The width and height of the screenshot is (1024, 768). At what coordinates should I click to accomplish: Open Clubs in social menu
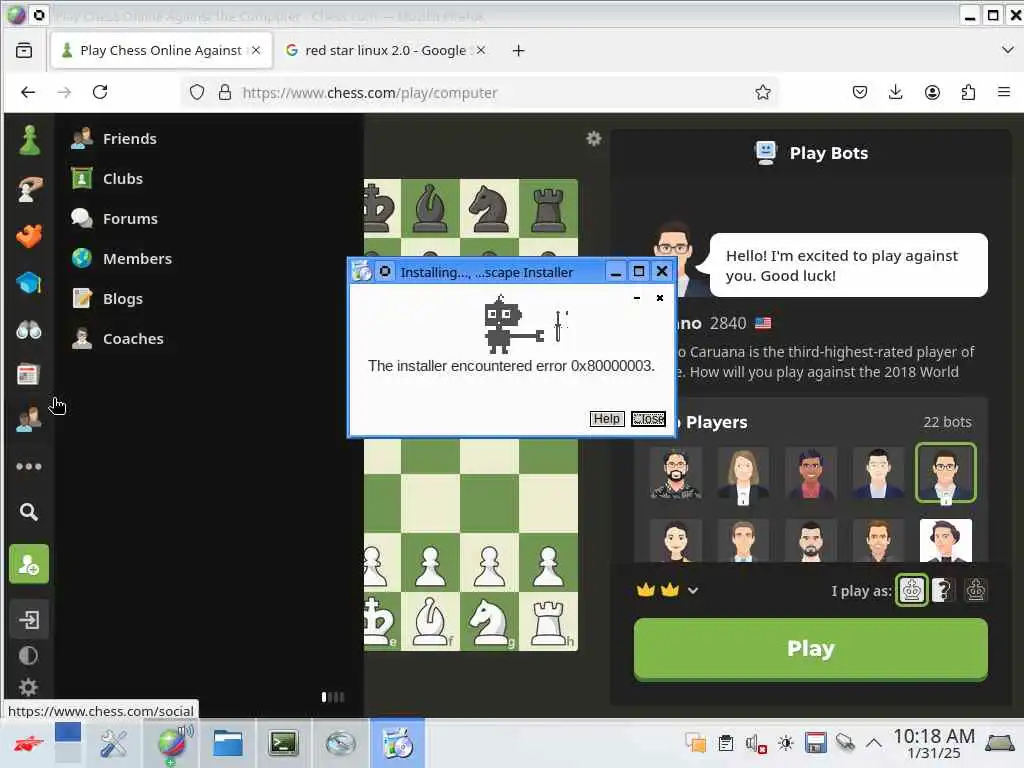[x=108, y=178]
